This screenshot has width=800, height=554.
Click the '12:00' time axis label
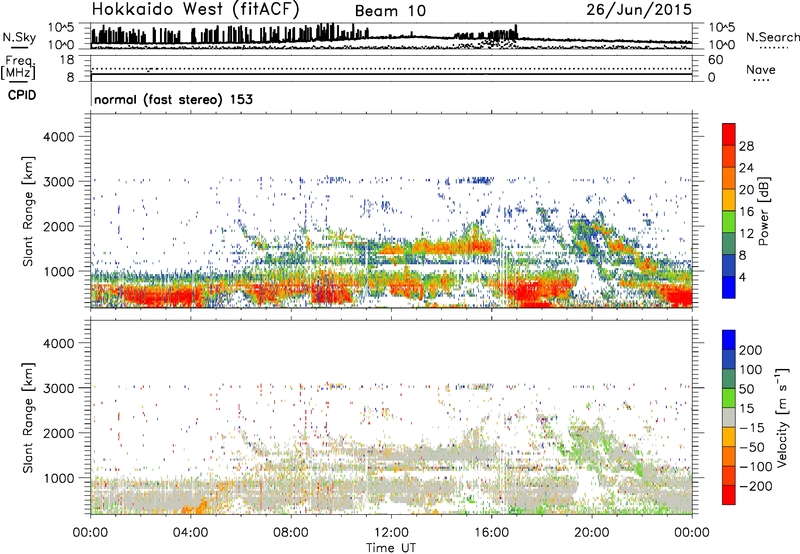click(391, 533)
